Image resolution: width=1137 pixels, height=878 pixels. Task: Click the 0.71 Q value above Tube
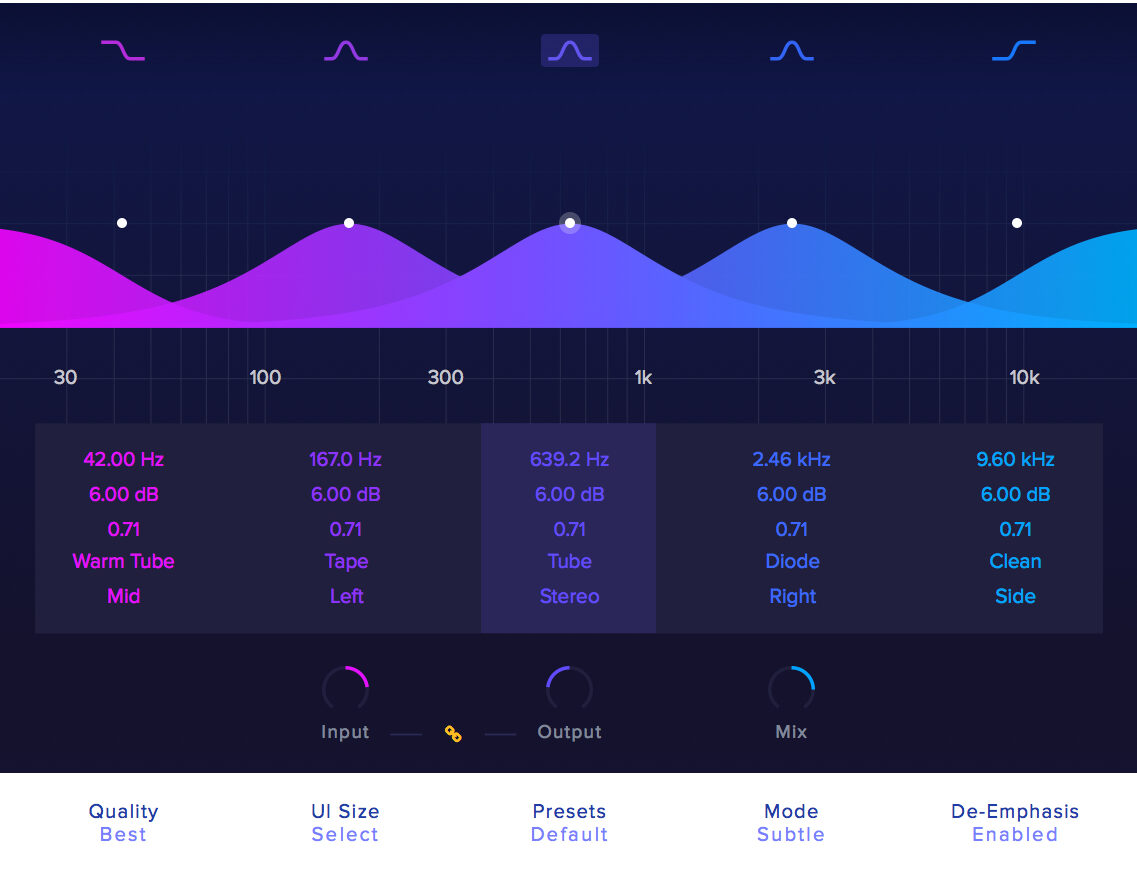point(569,529)
